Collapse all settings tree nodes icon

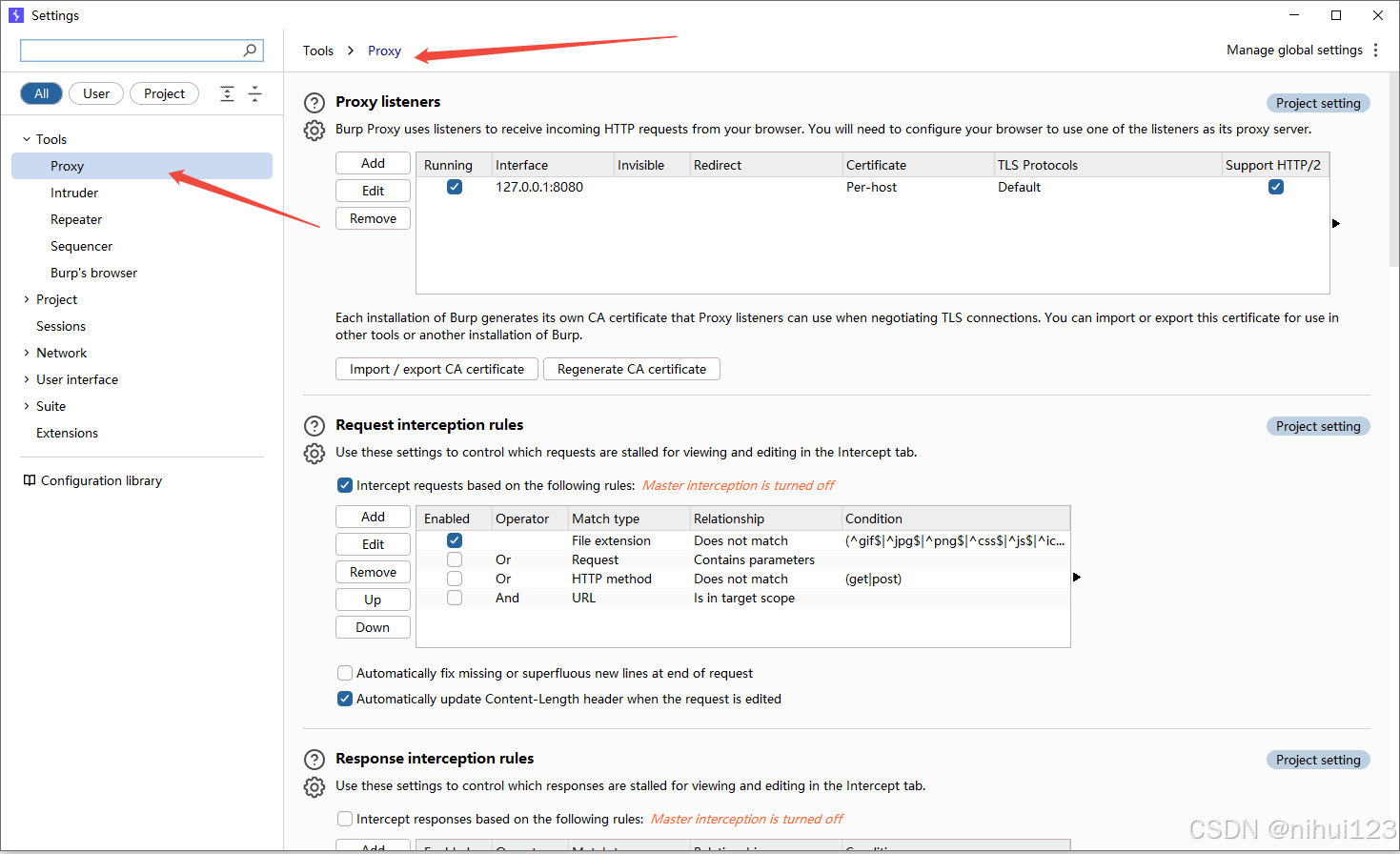(254, 93)
